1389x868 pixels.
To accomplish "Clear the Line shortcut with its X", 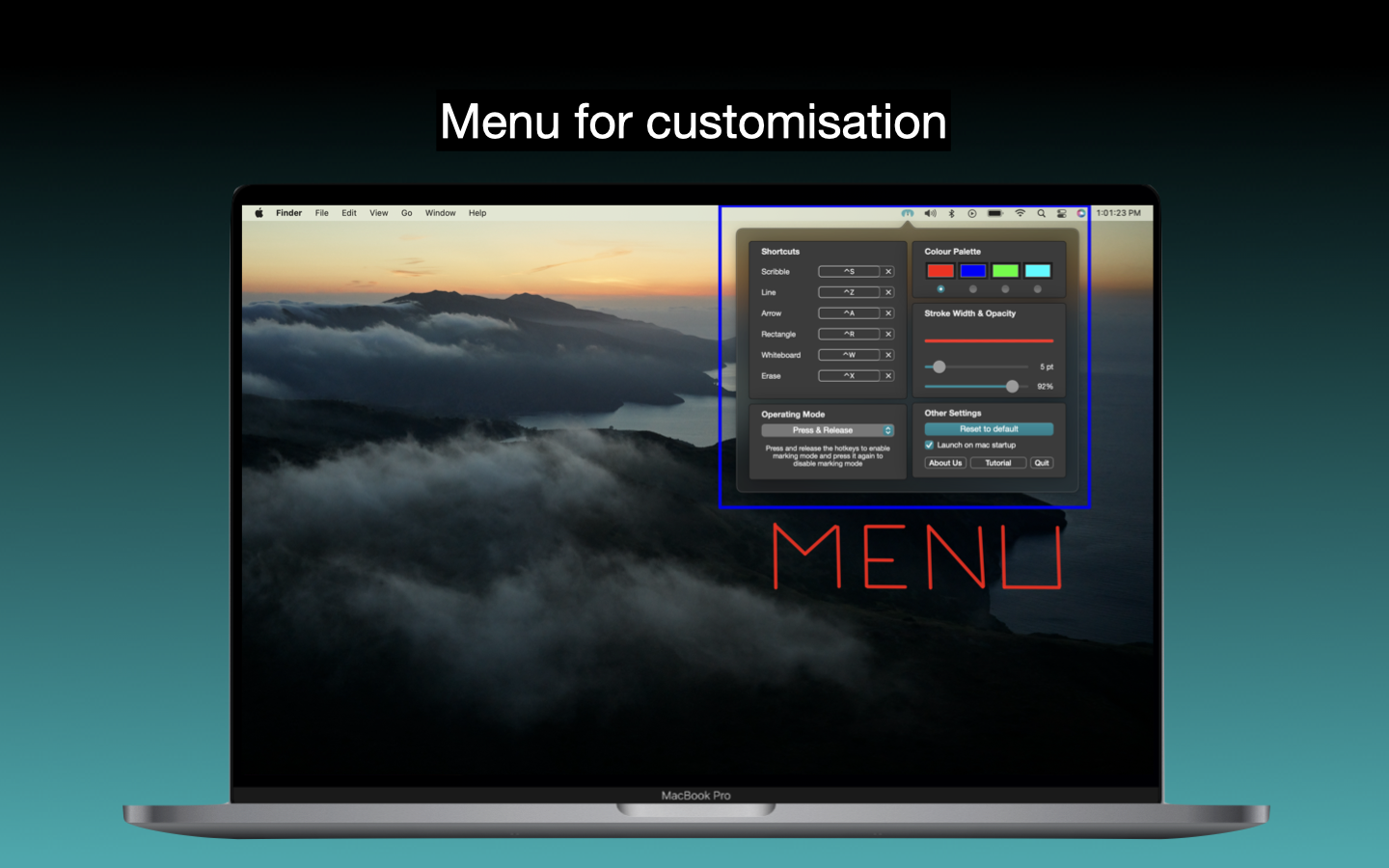I will (888, 292).
